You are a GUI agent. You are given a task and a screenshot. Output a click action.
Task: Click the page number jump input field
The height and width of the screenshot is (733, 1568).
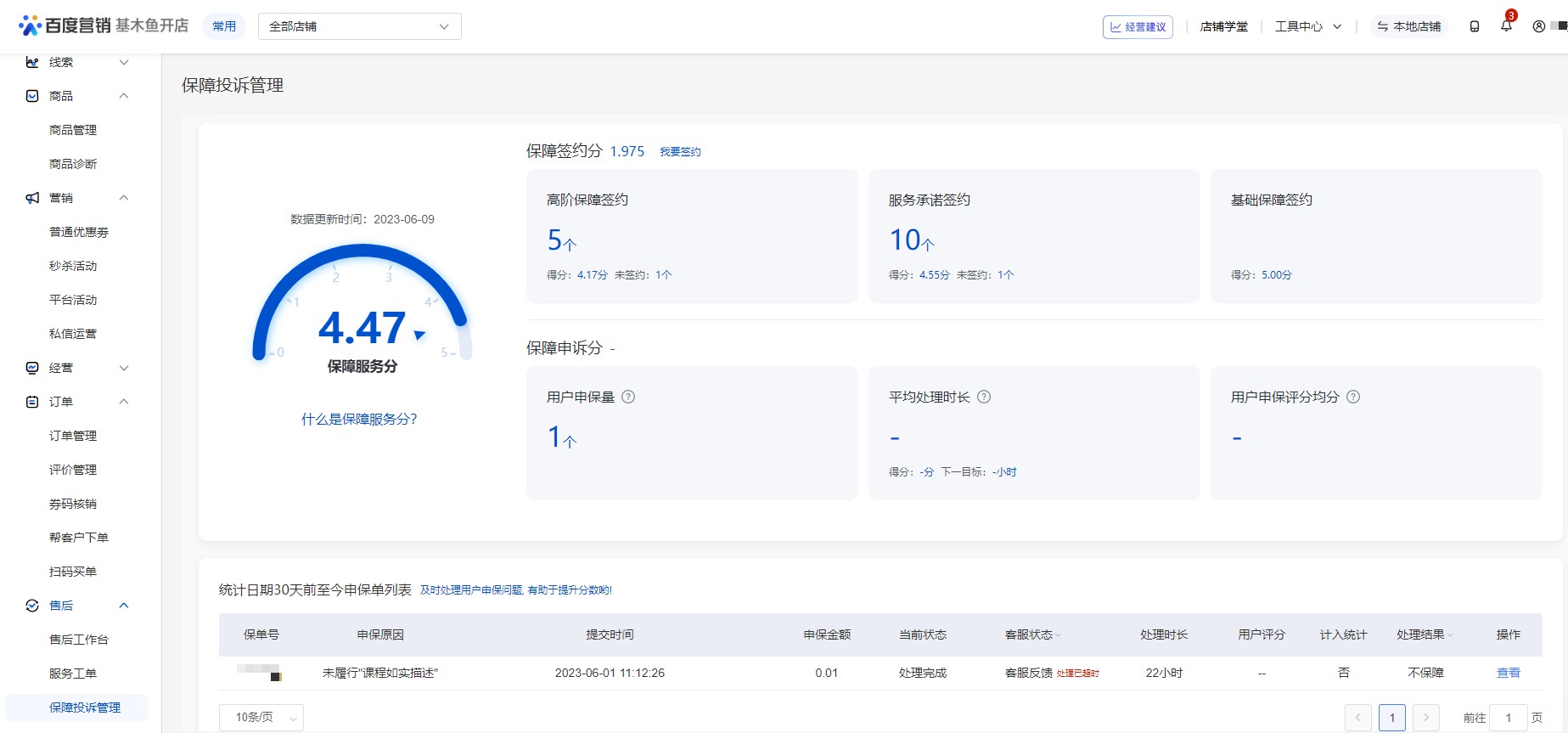pyautogui.click(x=1508, y=718)
